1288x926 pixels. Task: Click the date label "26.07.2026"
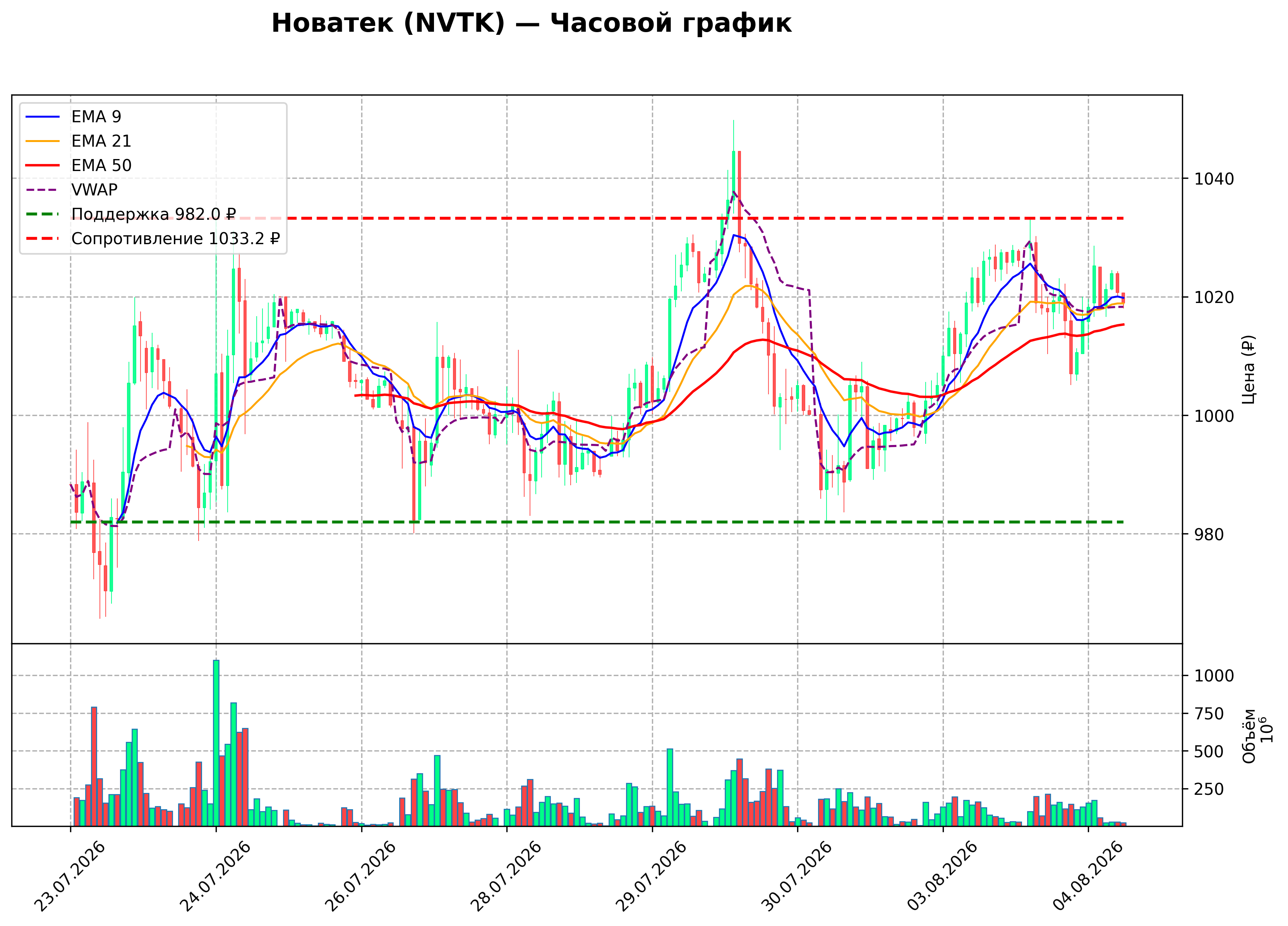(x=360, y=876)
